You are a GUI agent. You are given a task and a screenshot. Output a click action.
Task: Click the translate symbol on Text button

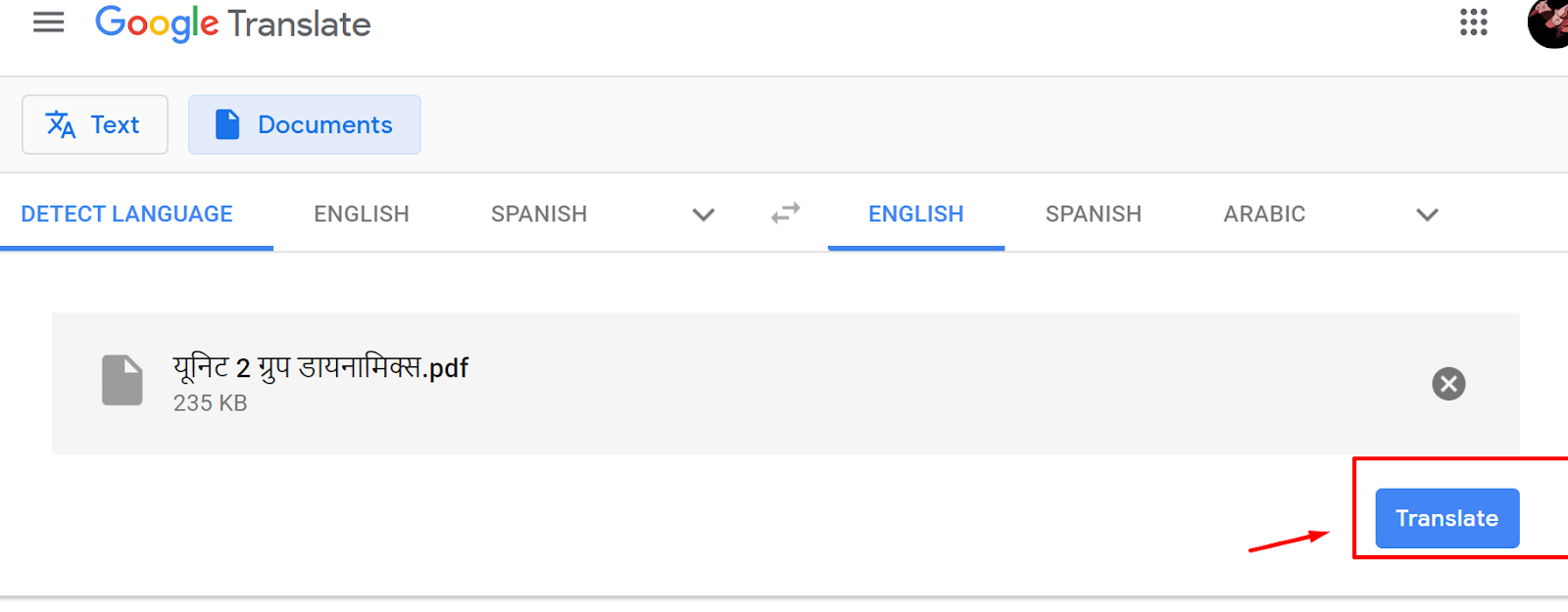pyautogui.click(x=61, y=124)
